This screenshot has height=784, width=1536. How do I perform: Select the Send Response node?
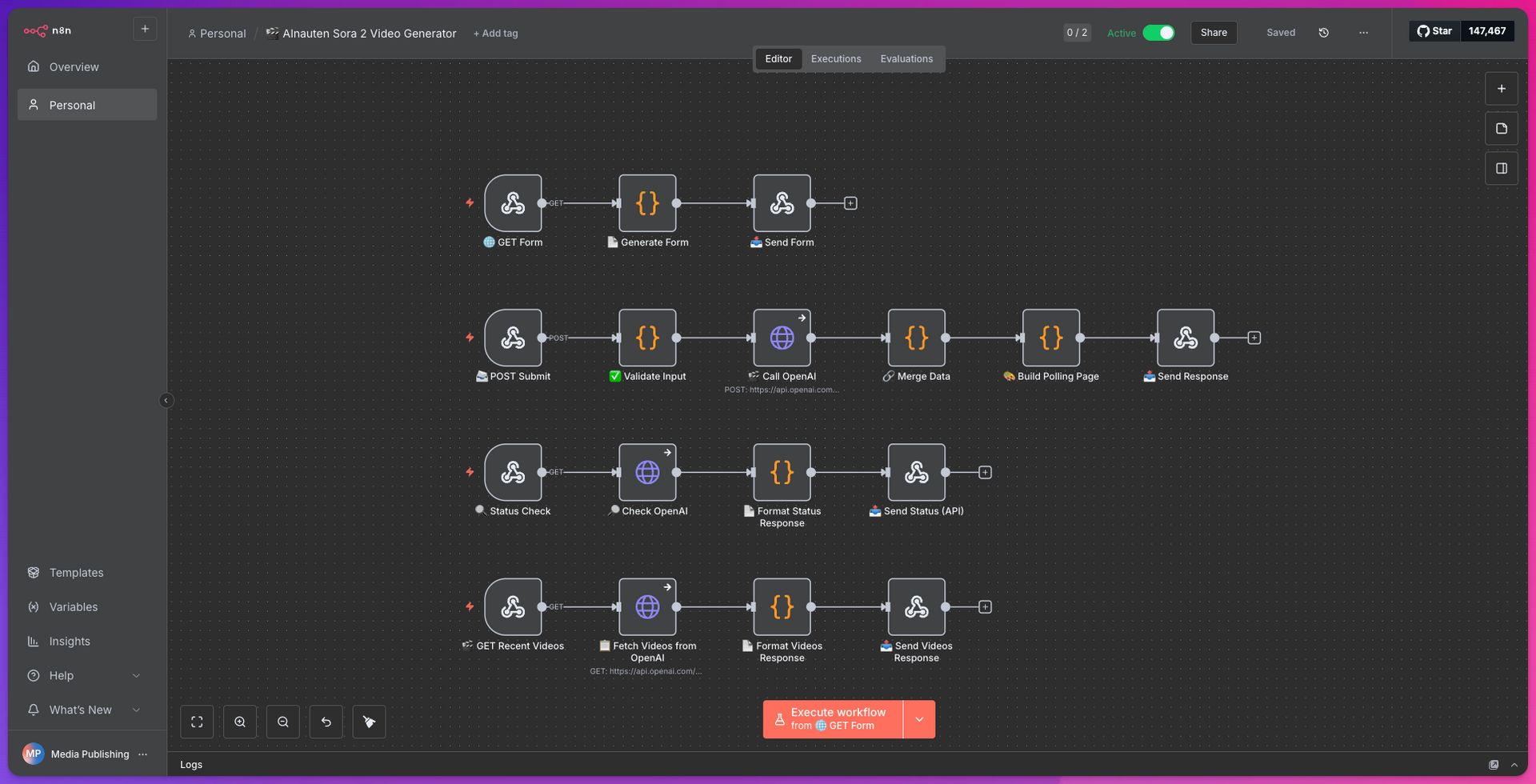point(1185,338)
